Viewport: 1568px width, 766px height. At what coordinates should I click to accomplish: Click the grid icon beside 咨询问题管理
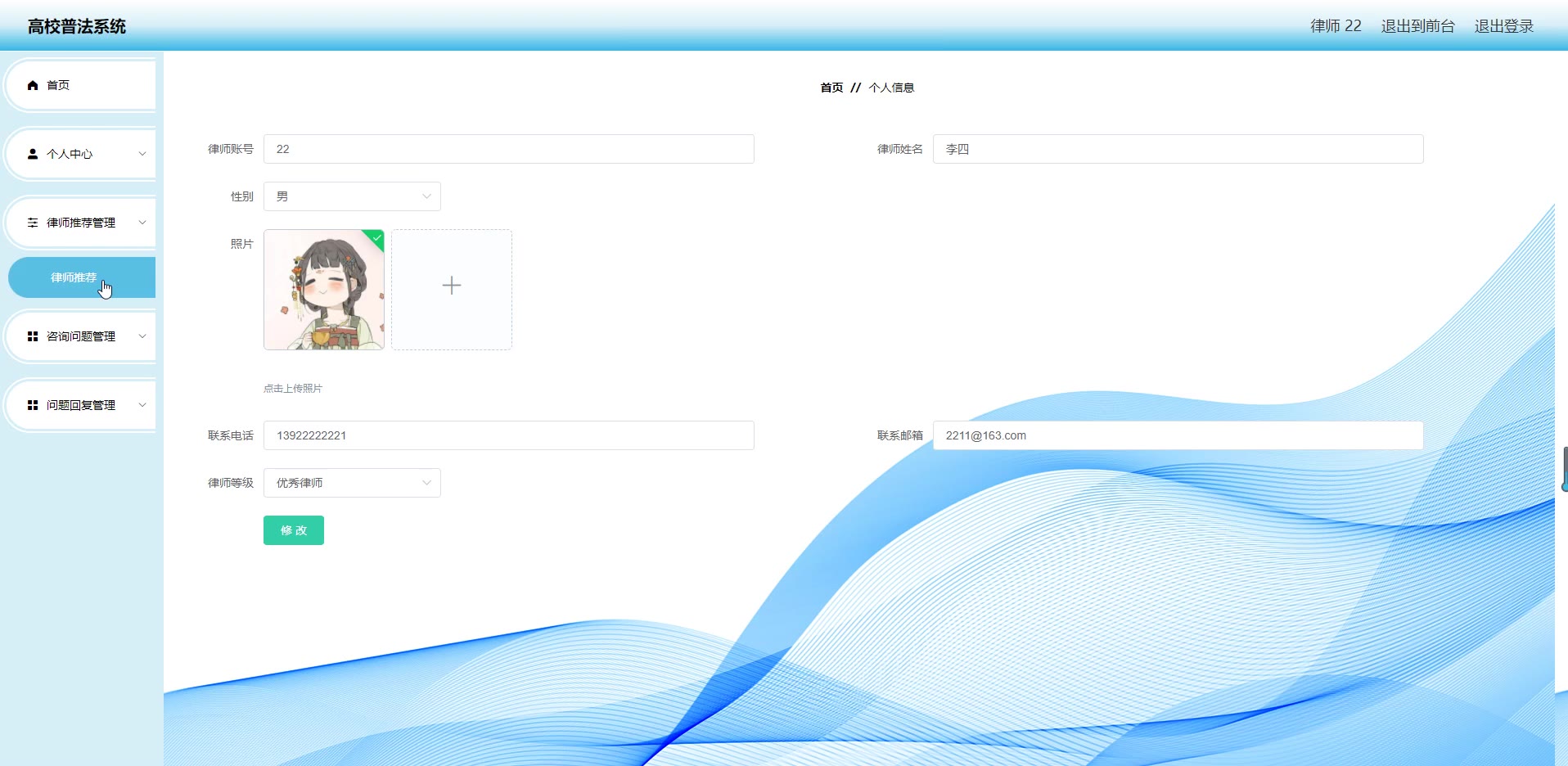tap(33, 336)
